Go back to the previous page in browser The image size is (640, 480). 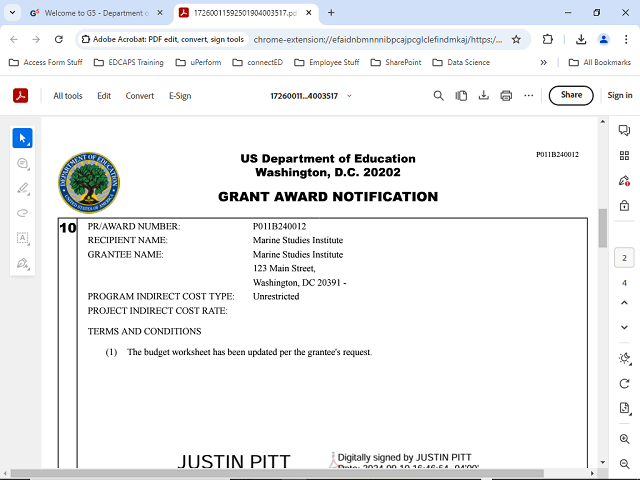coord(14,39)
